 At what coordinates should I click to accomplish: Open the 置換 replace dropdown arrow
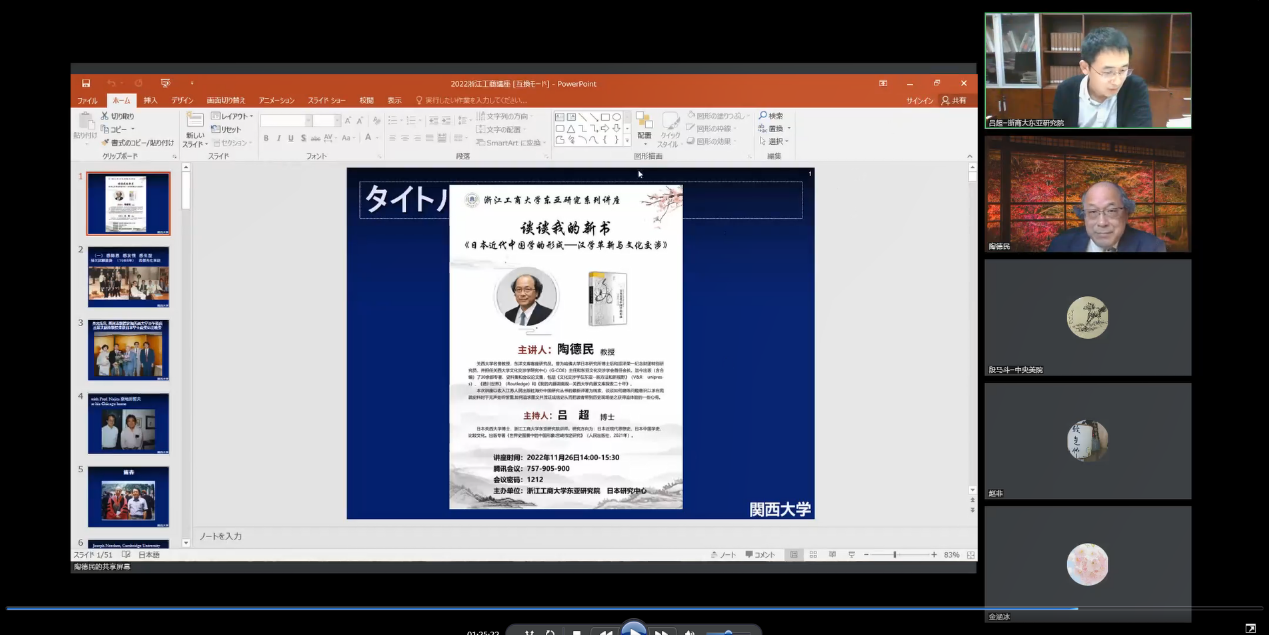(789, 129)
